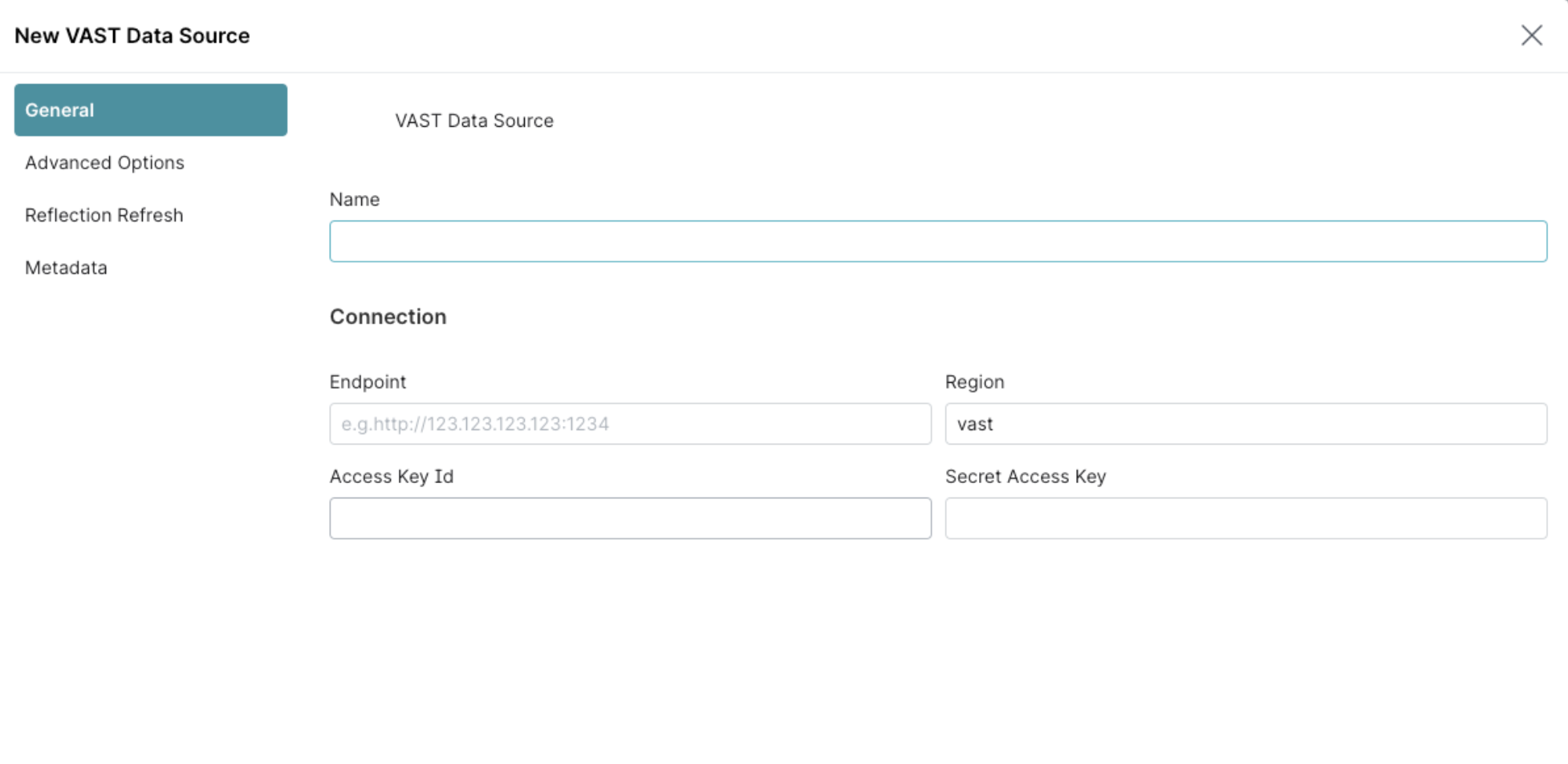Click the Secret Access Key label

coord(1026,477)
